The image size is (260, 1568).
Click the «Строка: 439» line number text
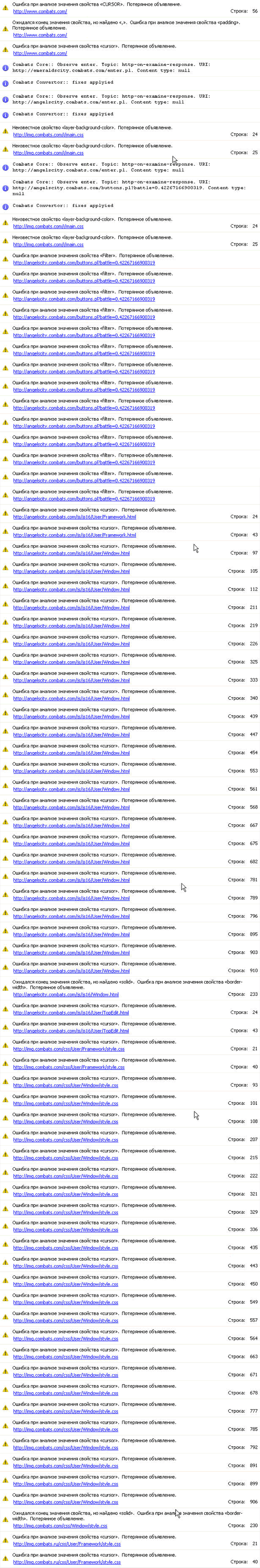tap(243, 717)
